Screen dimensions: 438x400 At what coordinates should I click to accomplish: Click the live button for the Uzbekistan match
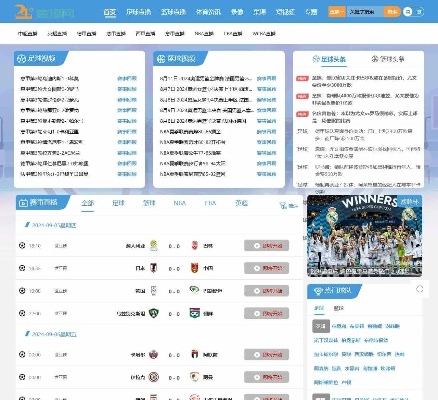click(x=266, y=313)
